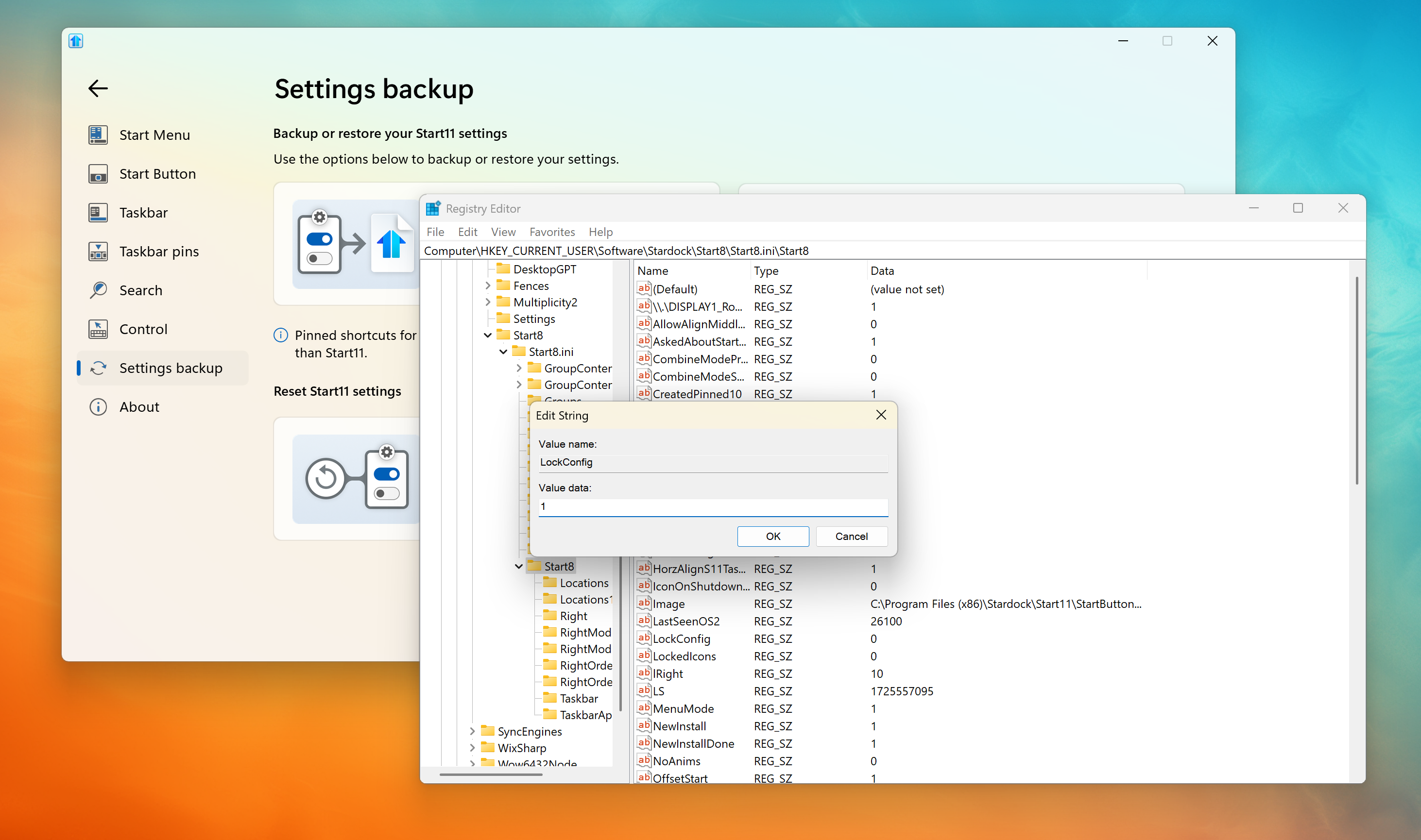1421x840 pixels.
Task: Open the Help menu in Registry Editor
Action: (600, 232)
